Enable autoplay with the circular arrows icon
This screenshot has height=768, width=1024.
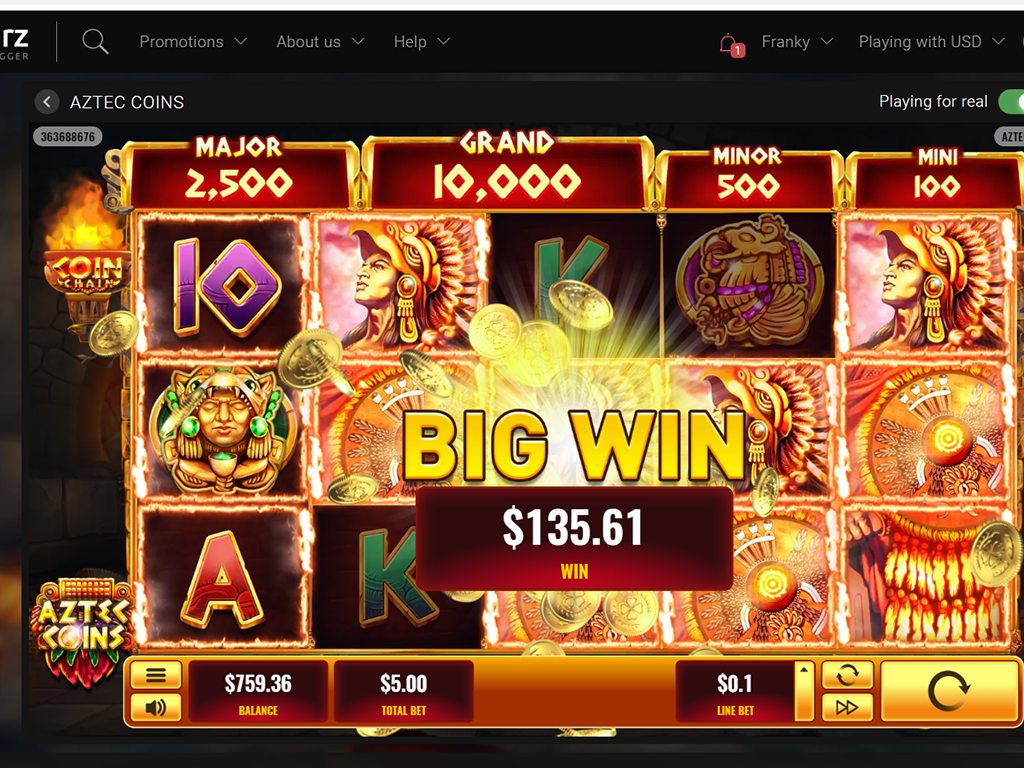(847, 675)
